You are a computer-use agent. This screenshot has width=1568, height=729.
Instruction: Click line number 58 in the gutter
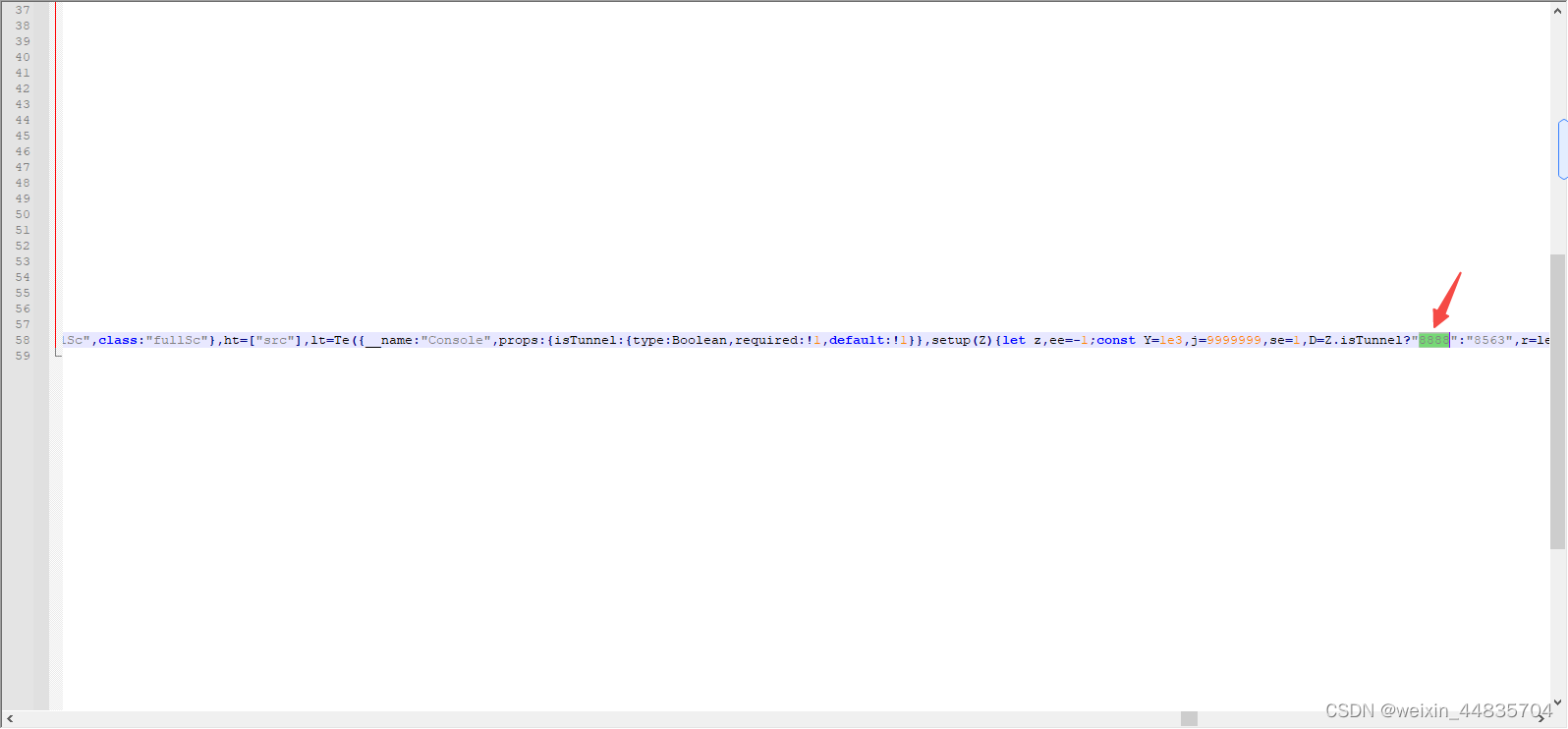(23, 340)
